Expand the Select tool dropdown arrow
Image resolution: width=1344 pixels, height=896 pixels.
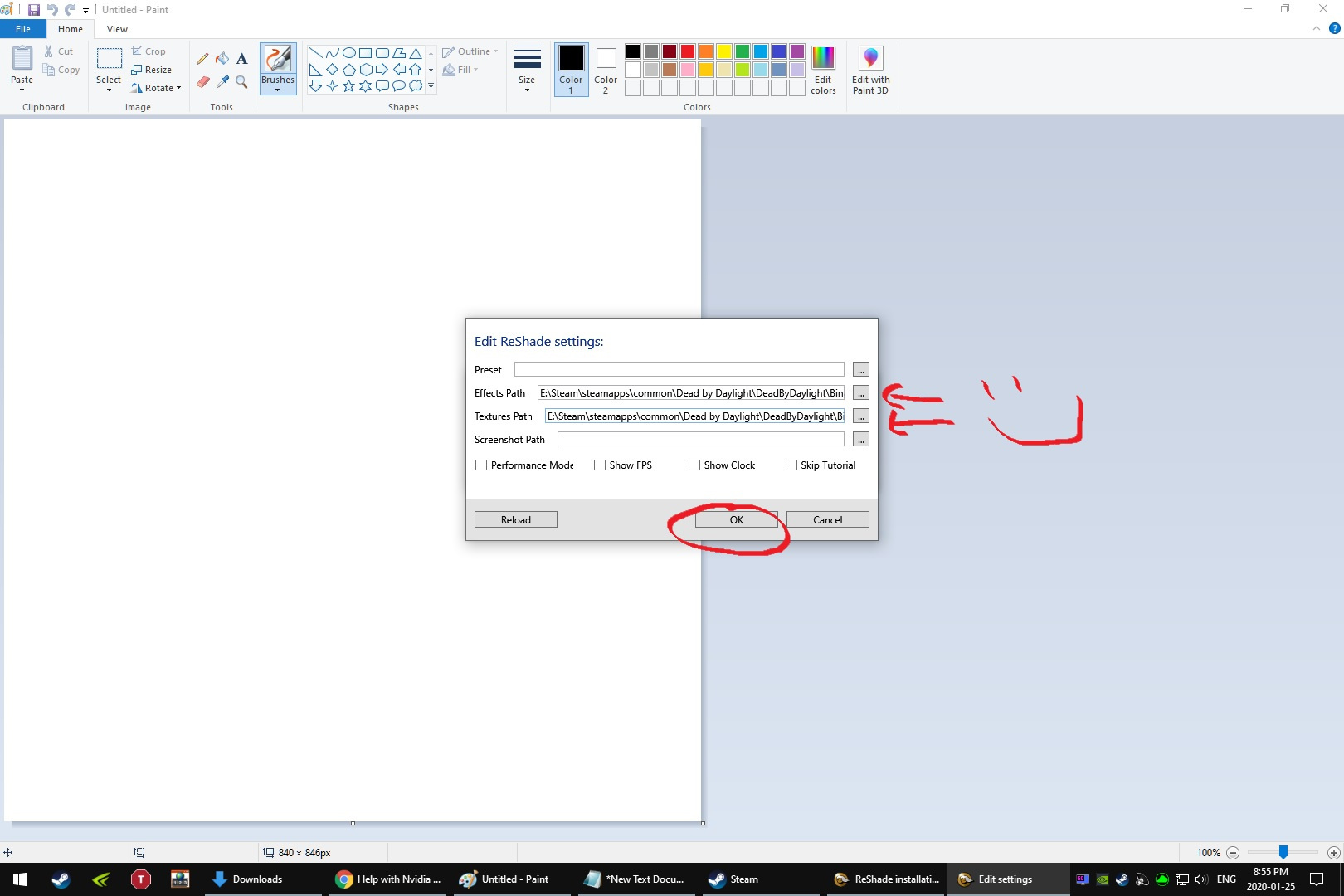pos(109,90)
